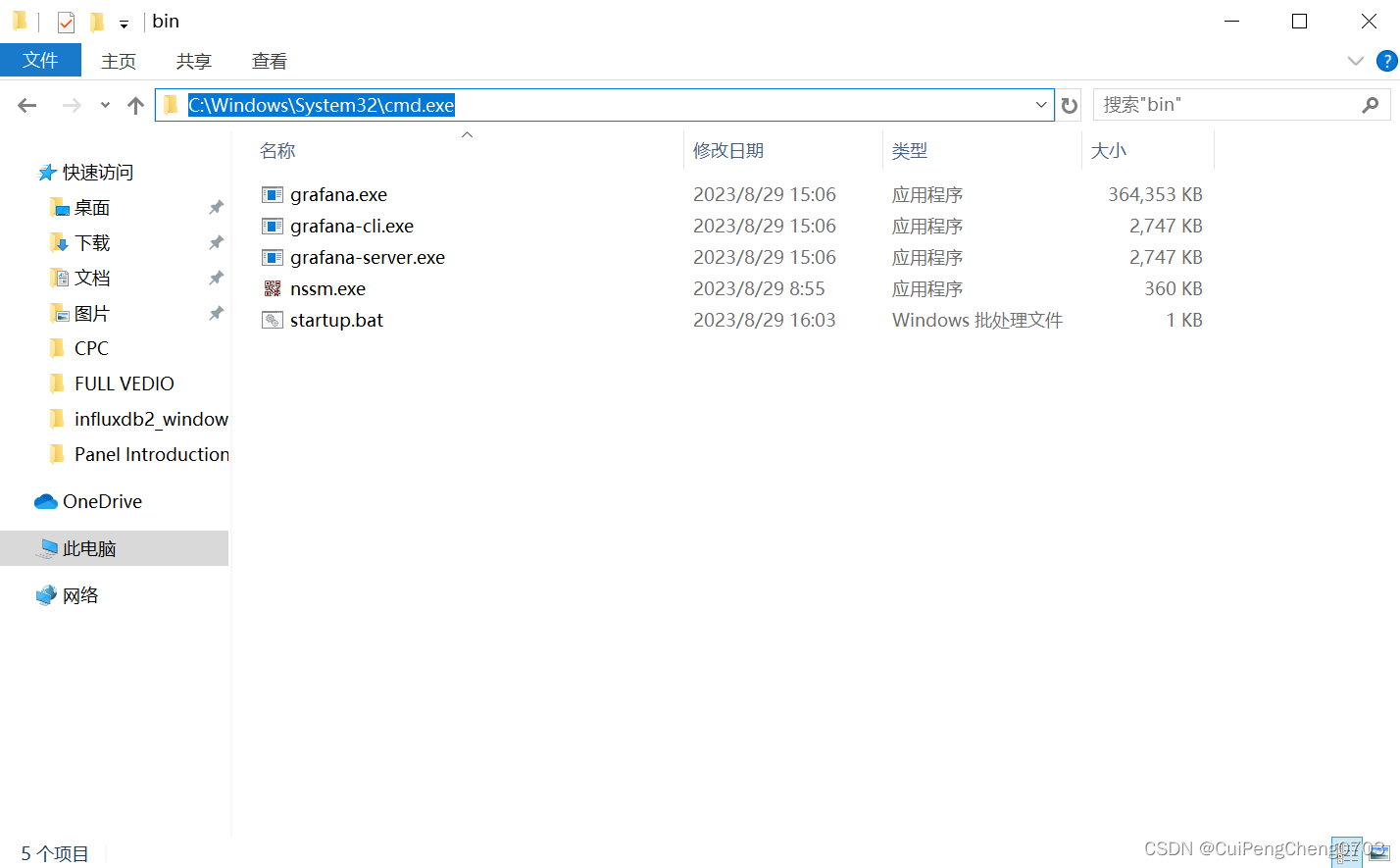Click the address bar path field
This screenshot has height=868, width=1400.
point(604,105)
